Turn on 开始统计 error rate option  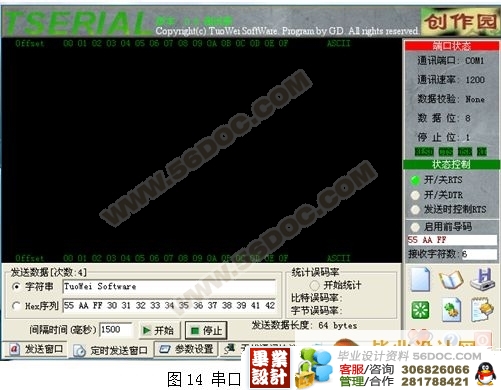click(314, 285)
